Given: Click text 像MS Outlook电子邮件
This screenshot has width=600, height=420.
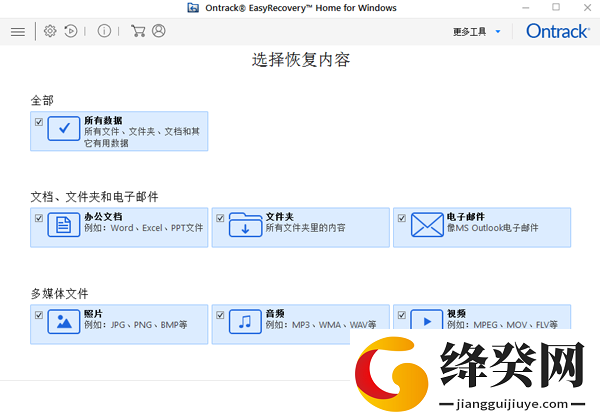Looking at the screenshot, I should tap(492, 228).
